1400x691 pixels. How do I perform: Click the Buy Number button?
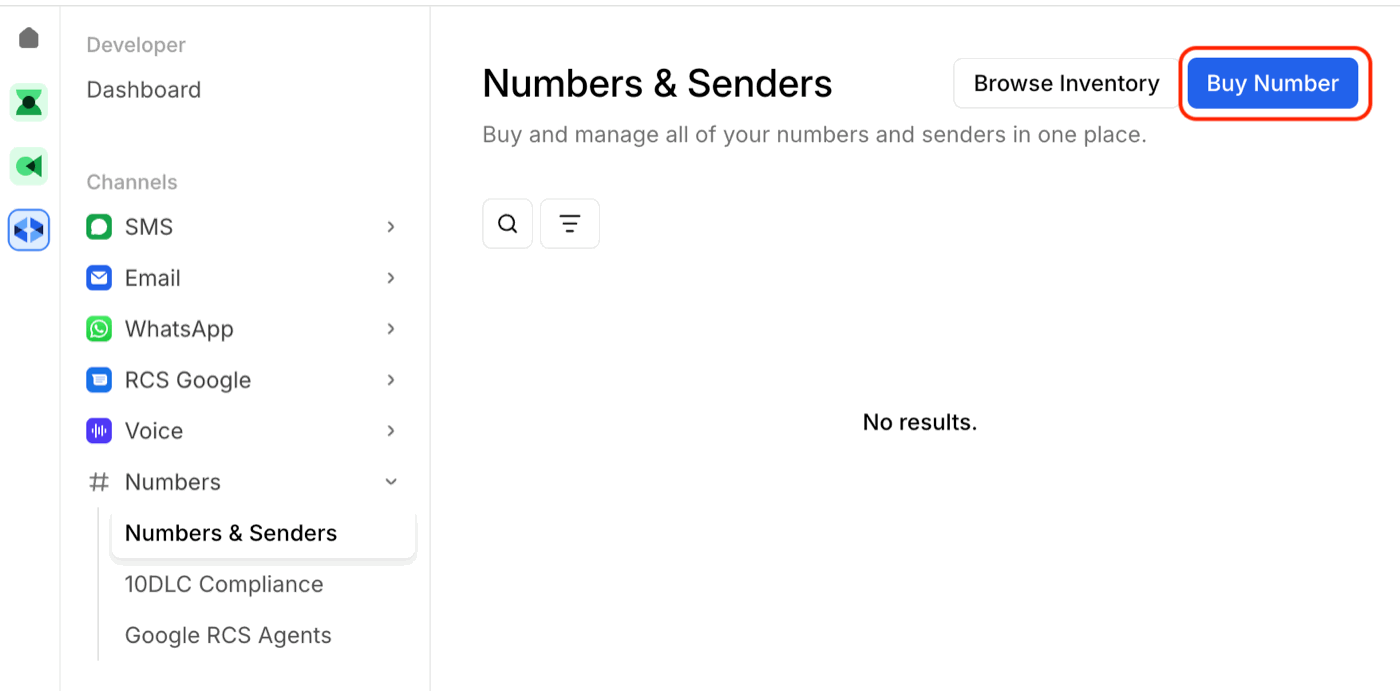1272,84
